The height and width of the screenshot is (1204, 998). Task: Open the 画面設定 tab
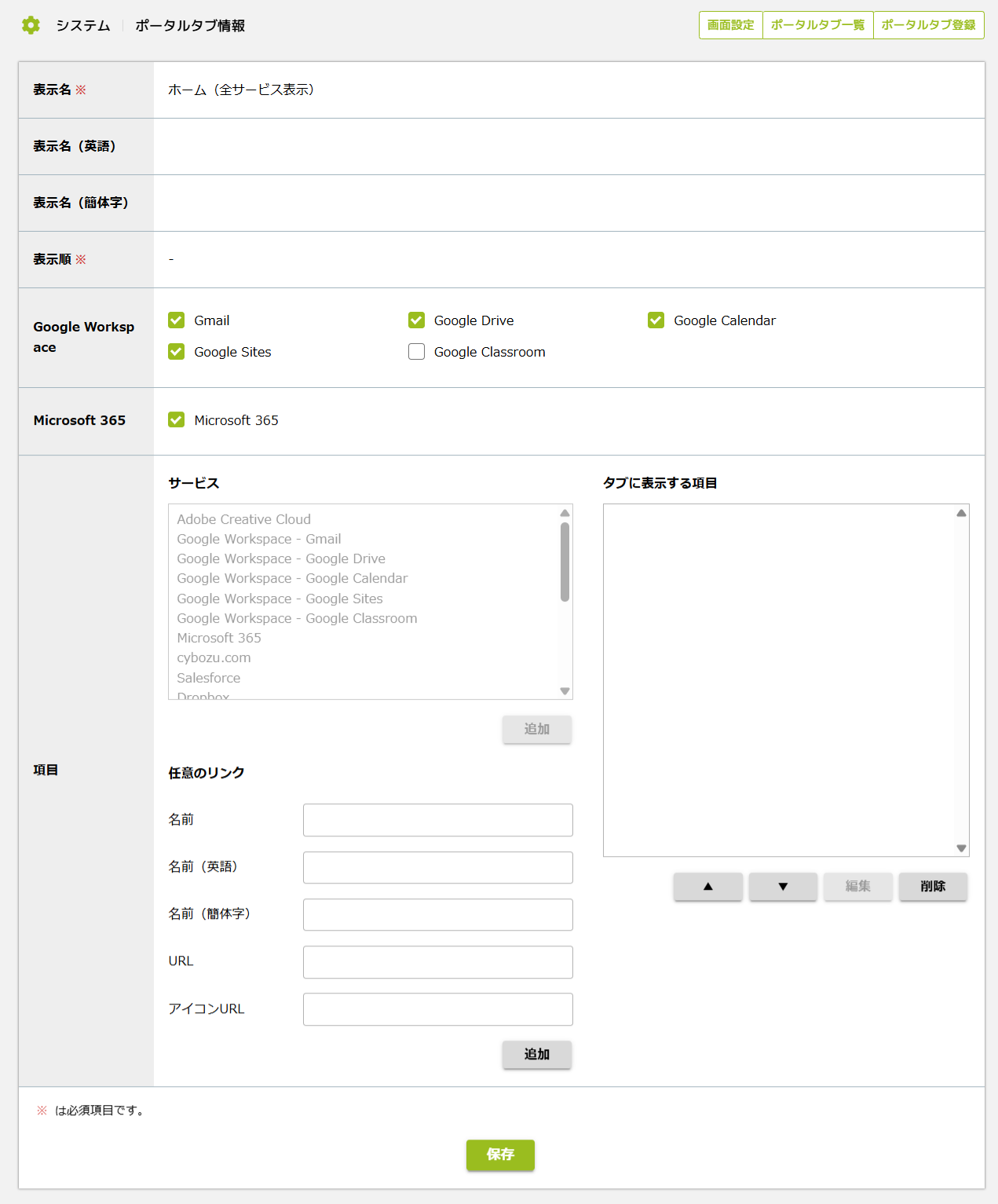tap(731, 25)
